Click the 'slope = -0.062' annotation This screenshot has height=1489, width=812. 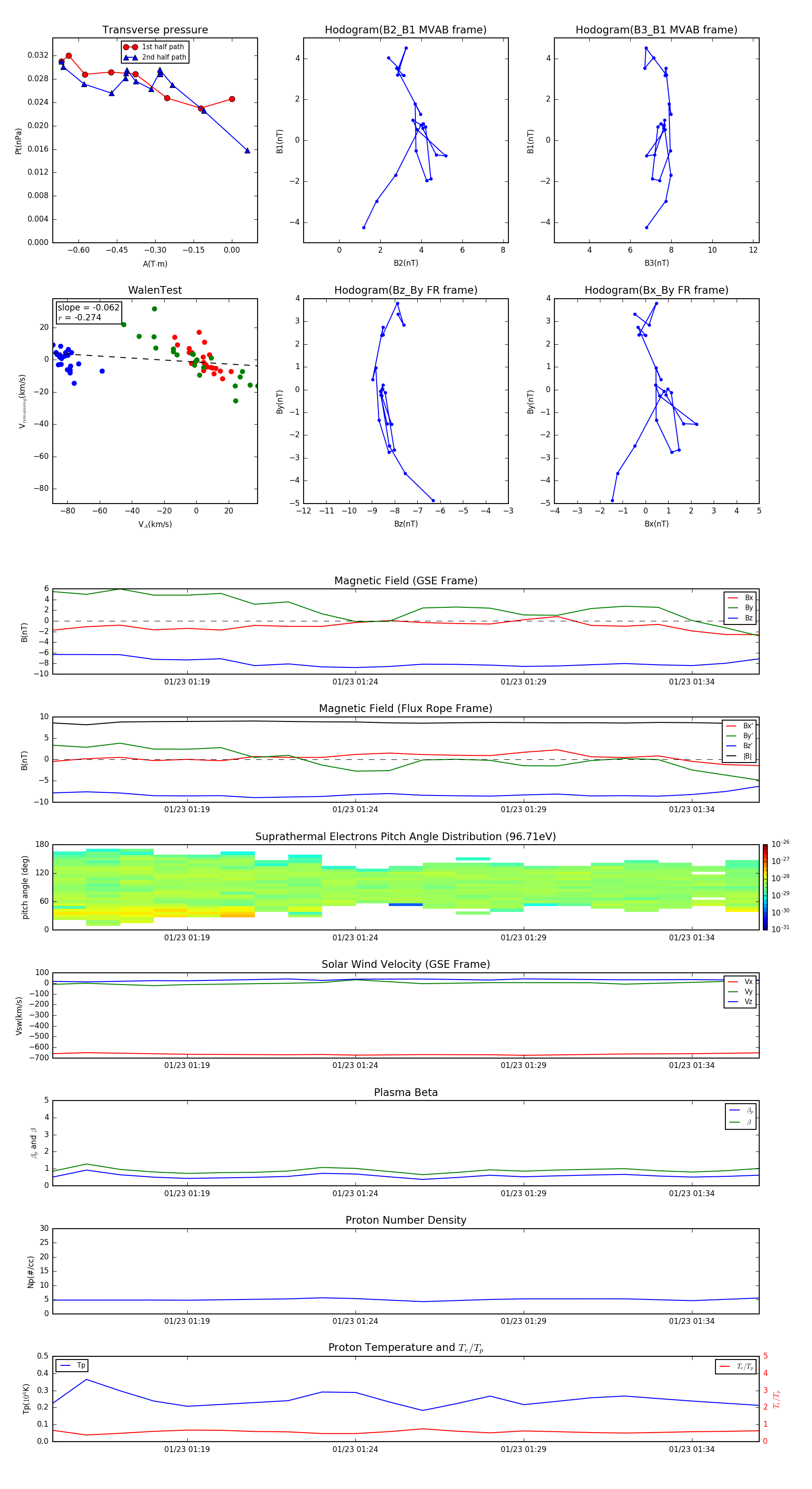pos(88,308)
